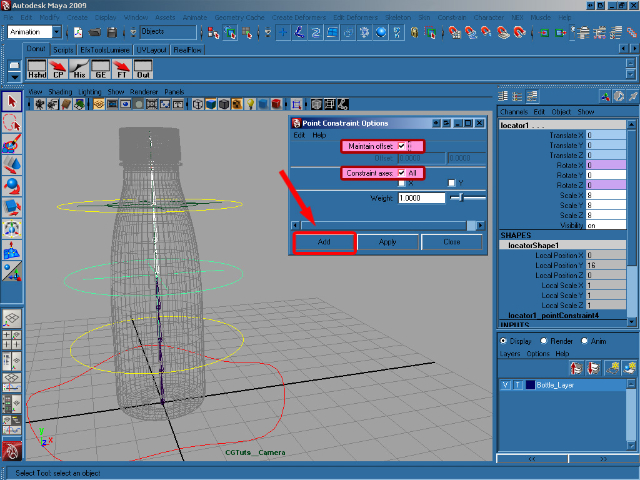640x480 pixels.
Task: Toggle the lock selection padlock icon
Action: pos(414,32)
